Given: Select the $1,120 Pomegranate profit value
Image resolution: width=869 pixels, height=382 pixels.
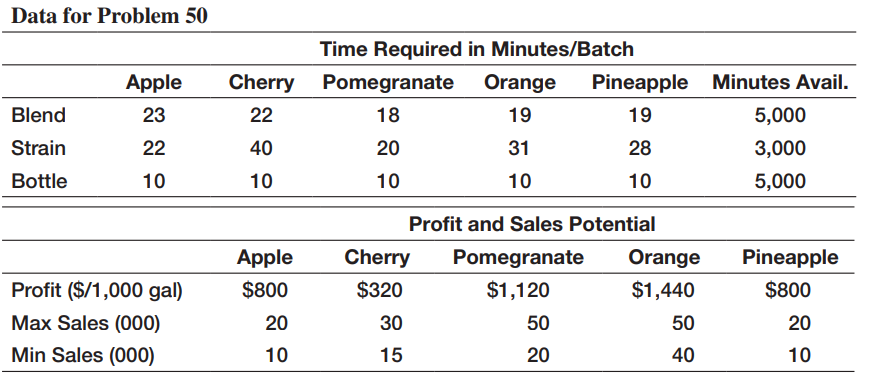Looking at the screenshot, I should pyautogui.click(x=518, y=291).
